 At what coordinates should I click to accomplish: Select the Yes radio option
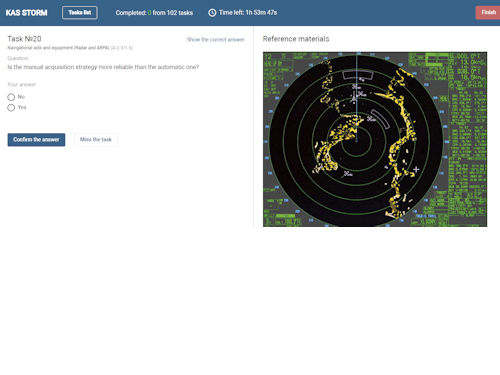[11, 108]
